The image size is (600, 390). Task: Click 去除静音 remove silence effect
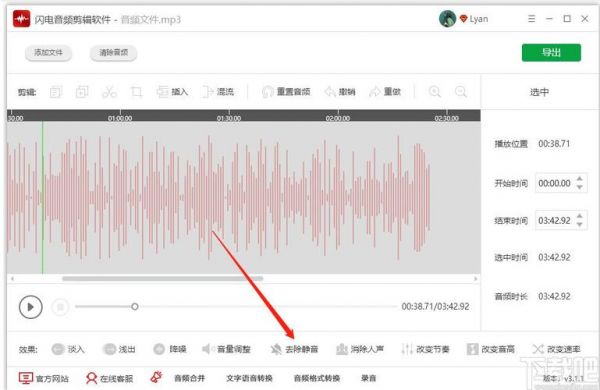294,349
